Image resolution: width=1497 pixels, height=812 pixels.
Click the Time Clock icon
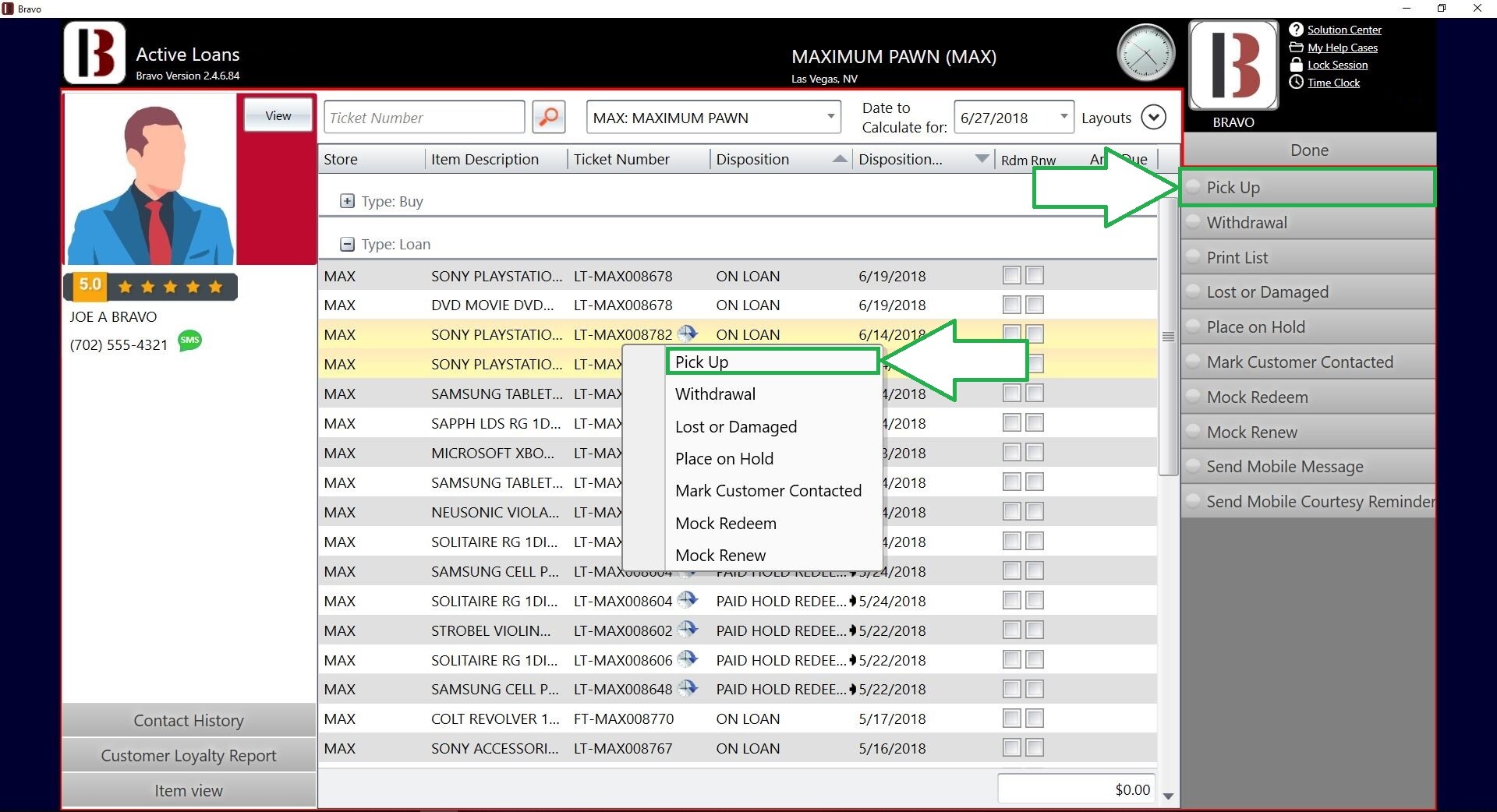[x=1296, y=82]
